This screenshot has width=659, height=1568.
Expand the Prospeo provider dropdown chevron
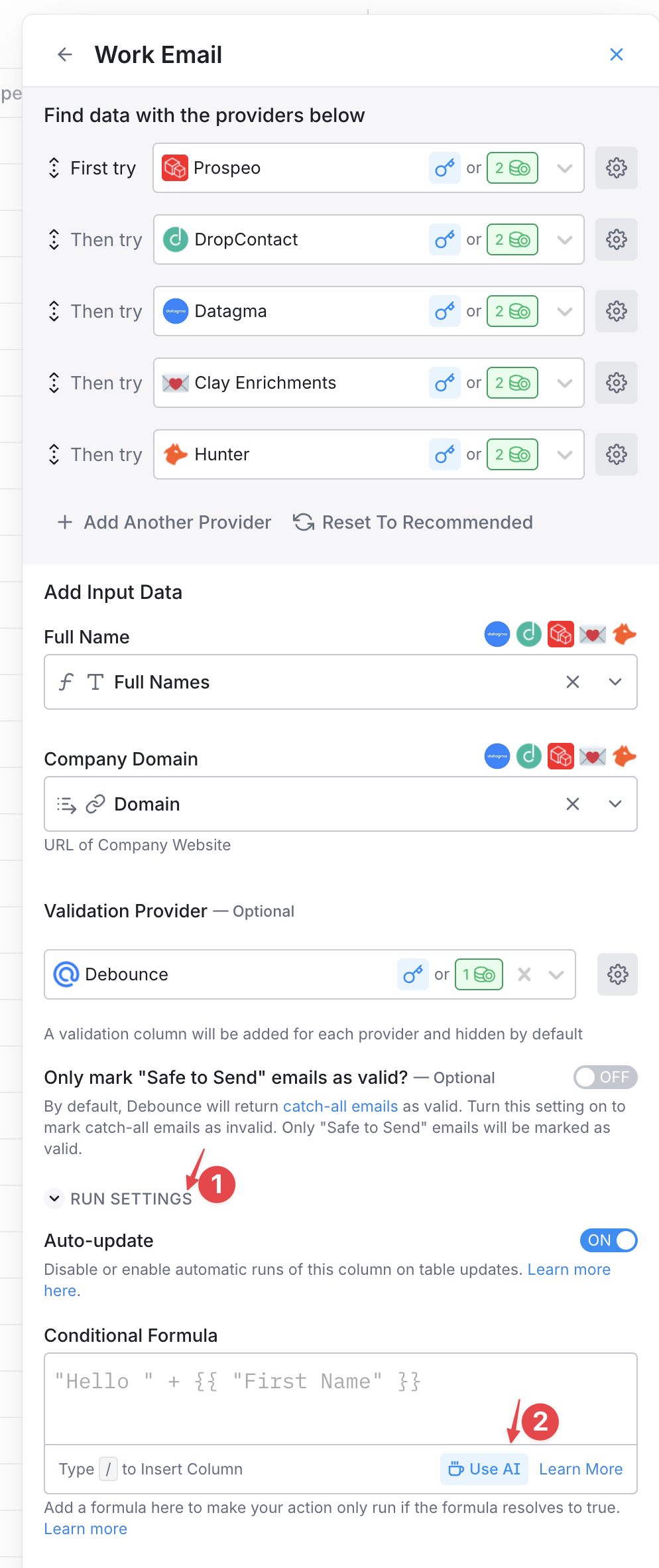(x=565, y=168)
